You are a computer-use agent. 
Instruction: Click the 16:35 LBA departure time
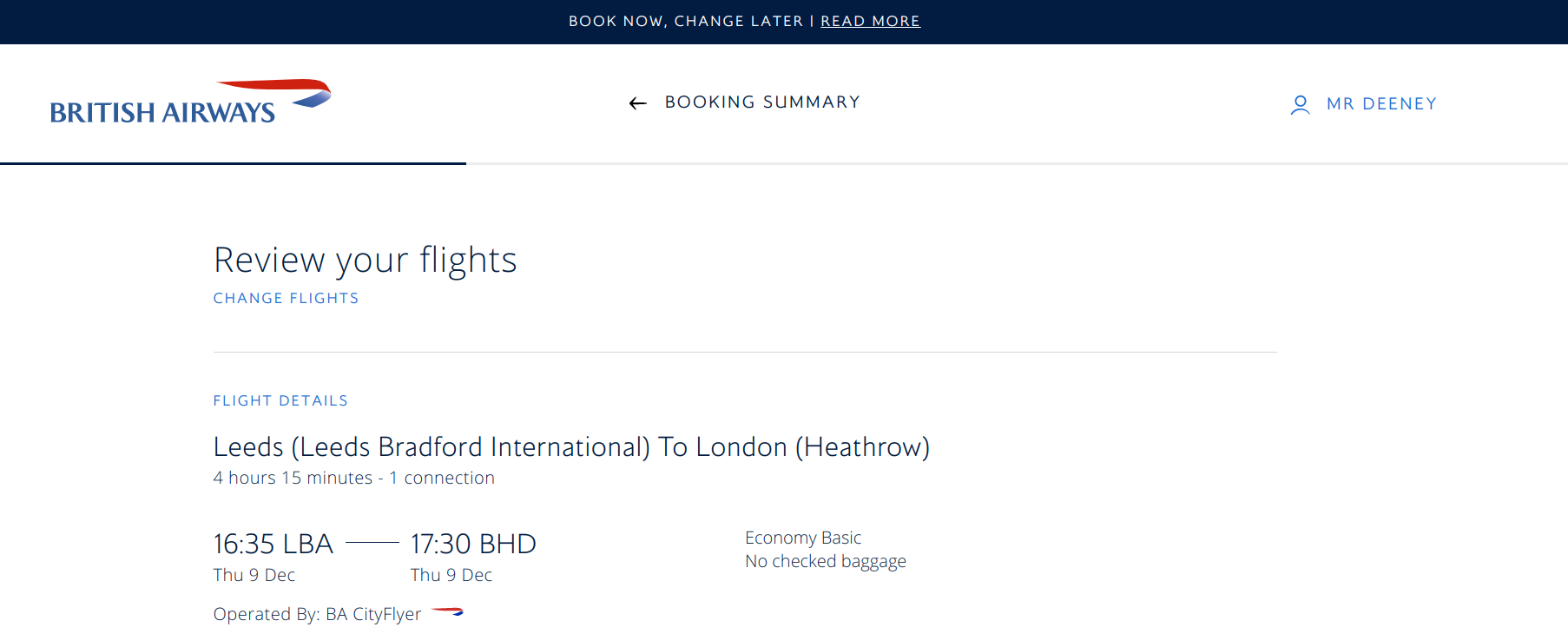(x=273, y=544)
